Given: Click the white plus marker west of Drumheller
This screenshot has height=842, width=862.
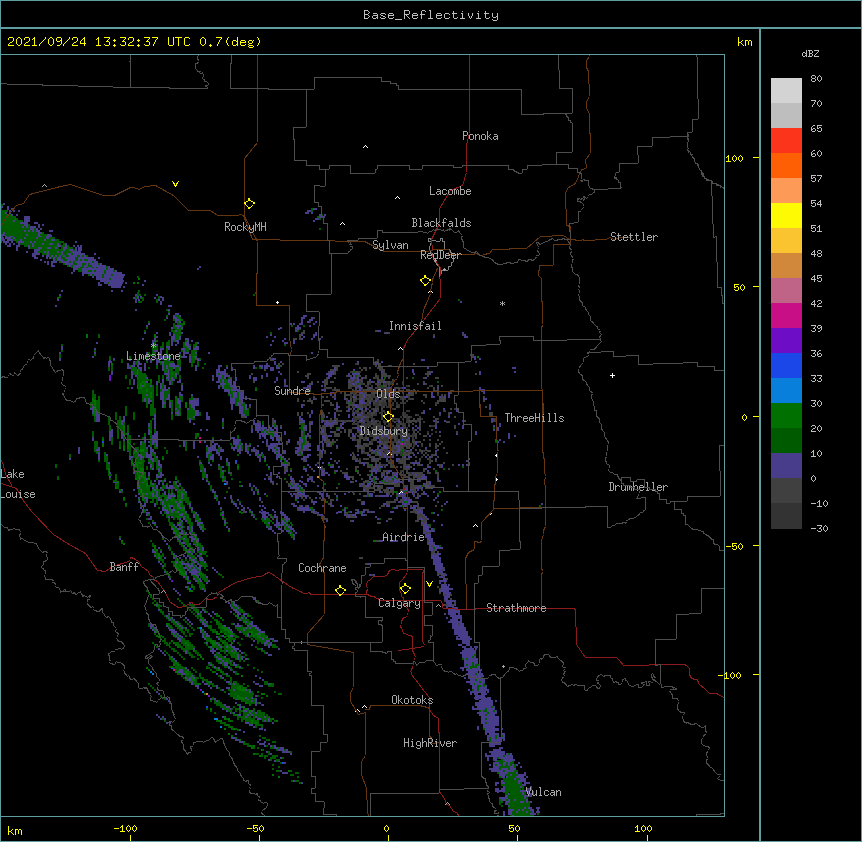Looking at the screenshot, I should [612, 375].
